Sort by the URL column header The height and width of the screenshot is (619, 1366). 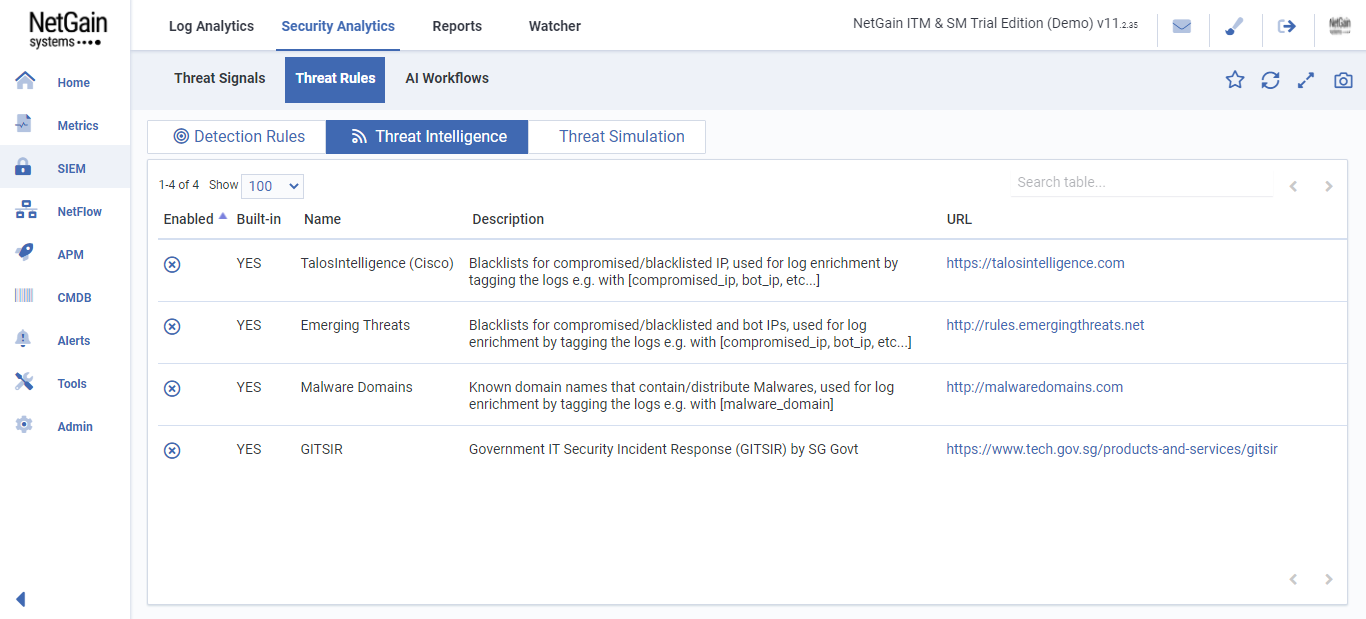(x=959, y=219)
